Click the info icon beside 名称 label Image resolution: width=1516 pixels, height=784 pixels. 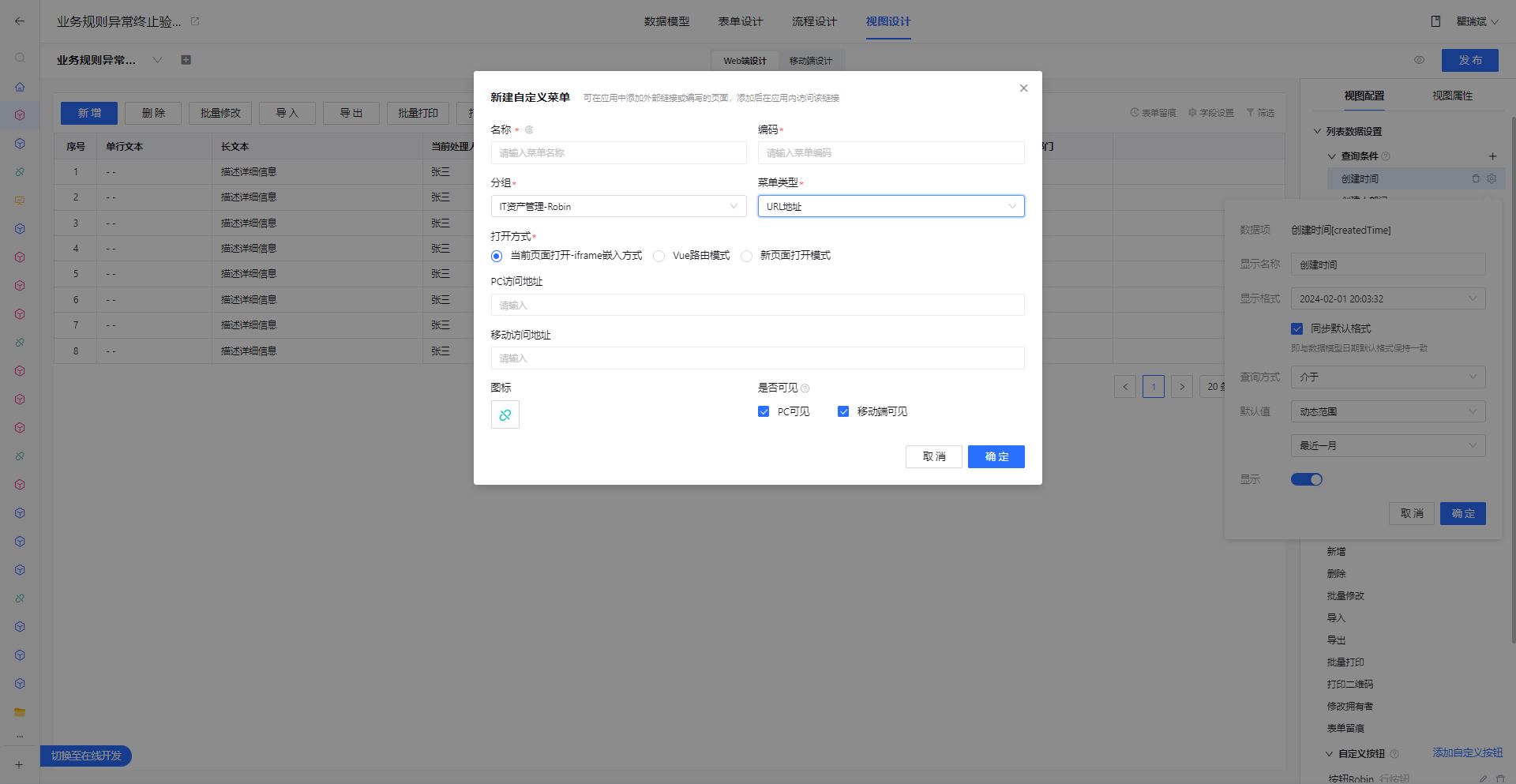coord(529,129)
